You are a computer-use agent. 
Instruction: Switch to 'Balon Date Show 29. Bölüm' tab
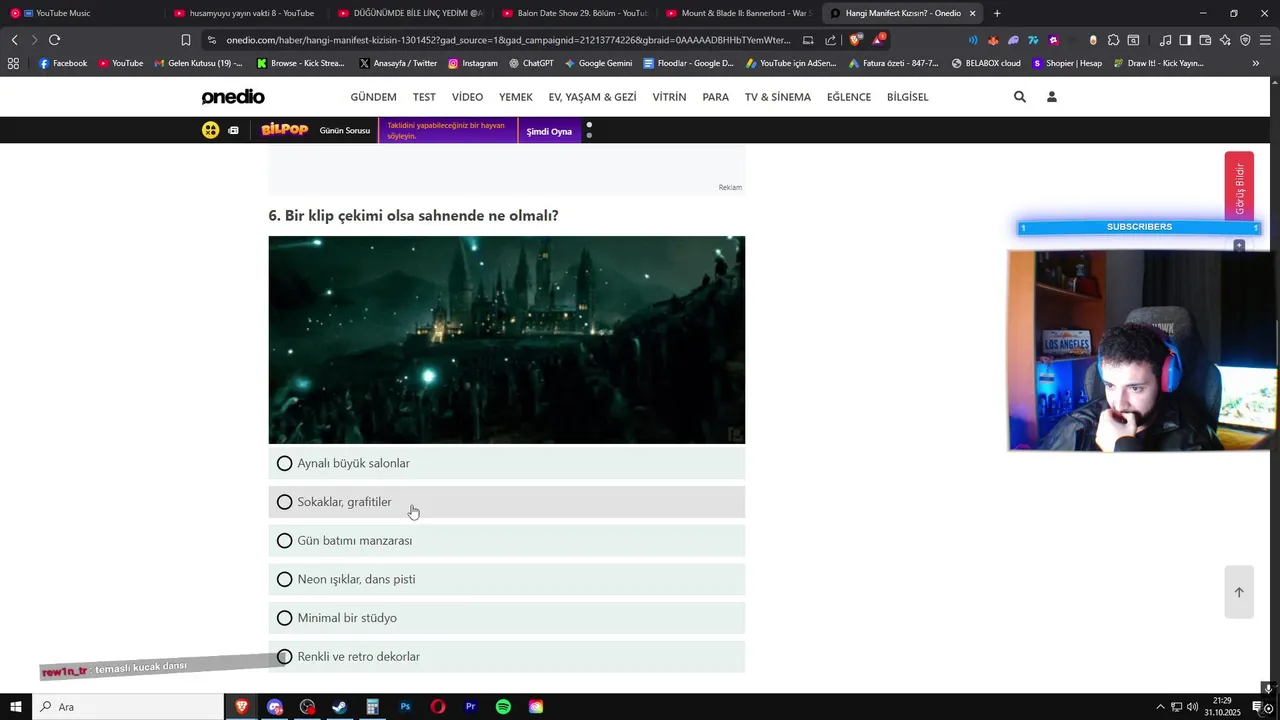(x=575, y=13)
